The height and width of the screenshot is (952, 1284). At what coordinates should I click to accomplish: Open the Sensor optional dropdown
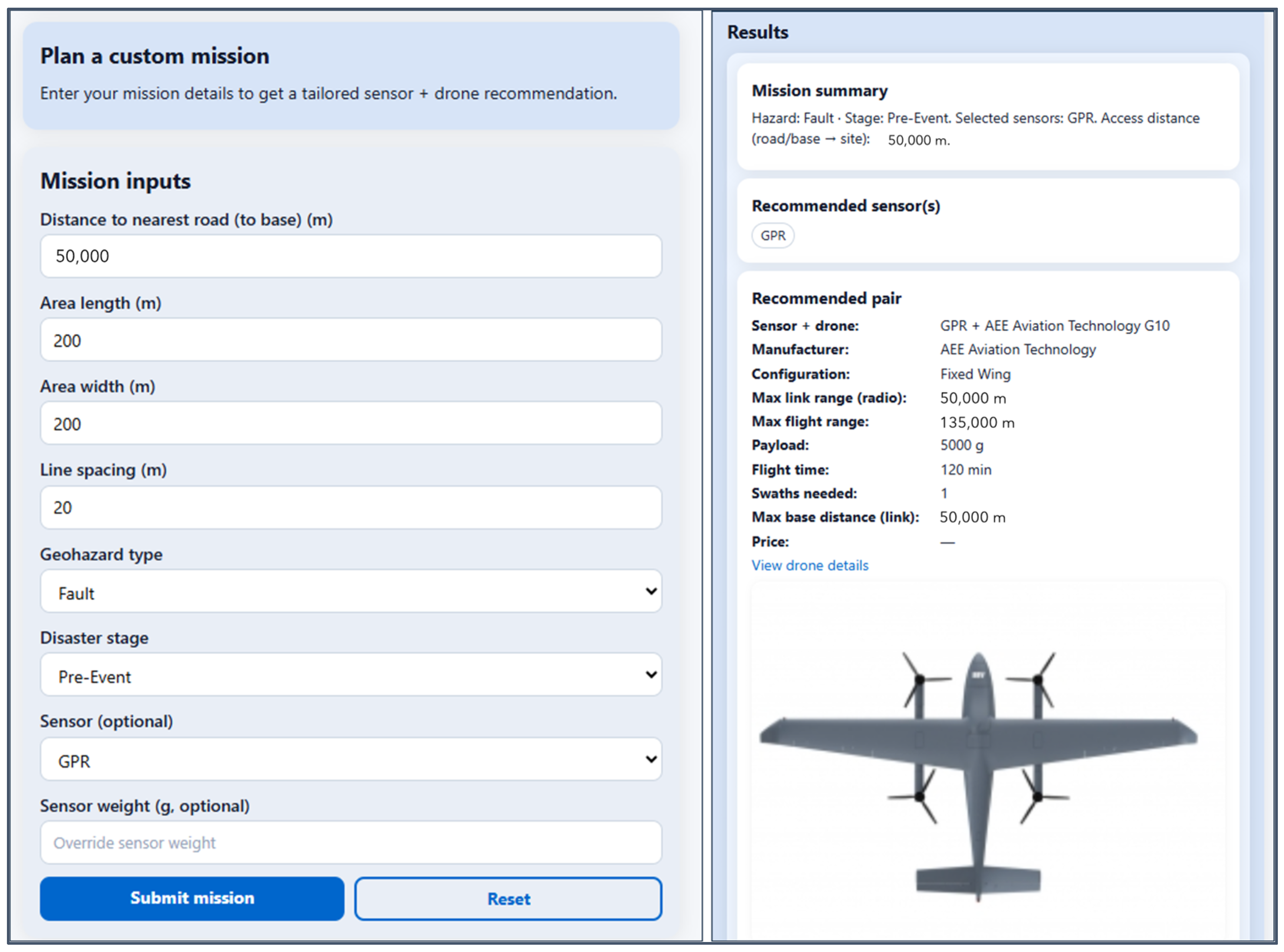click(350, 760)
